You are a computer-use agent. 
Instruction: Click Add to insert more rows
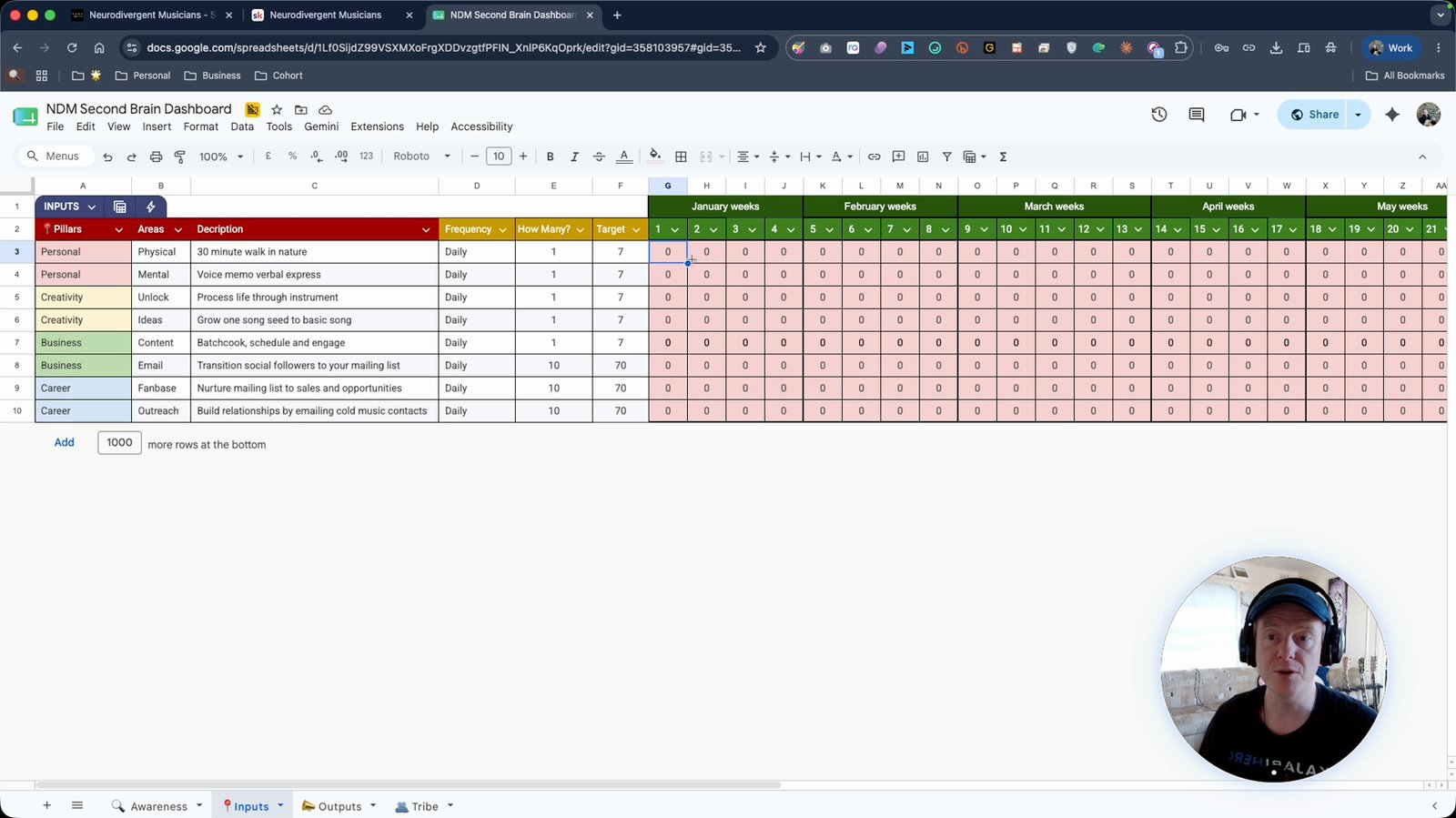pos(64,442)
